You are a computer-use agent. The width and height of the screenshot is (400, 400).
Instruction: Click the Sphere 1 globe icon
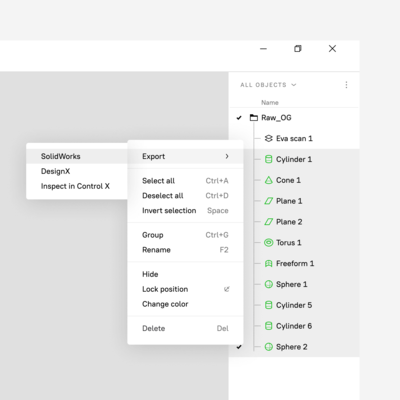pos(268,284)
